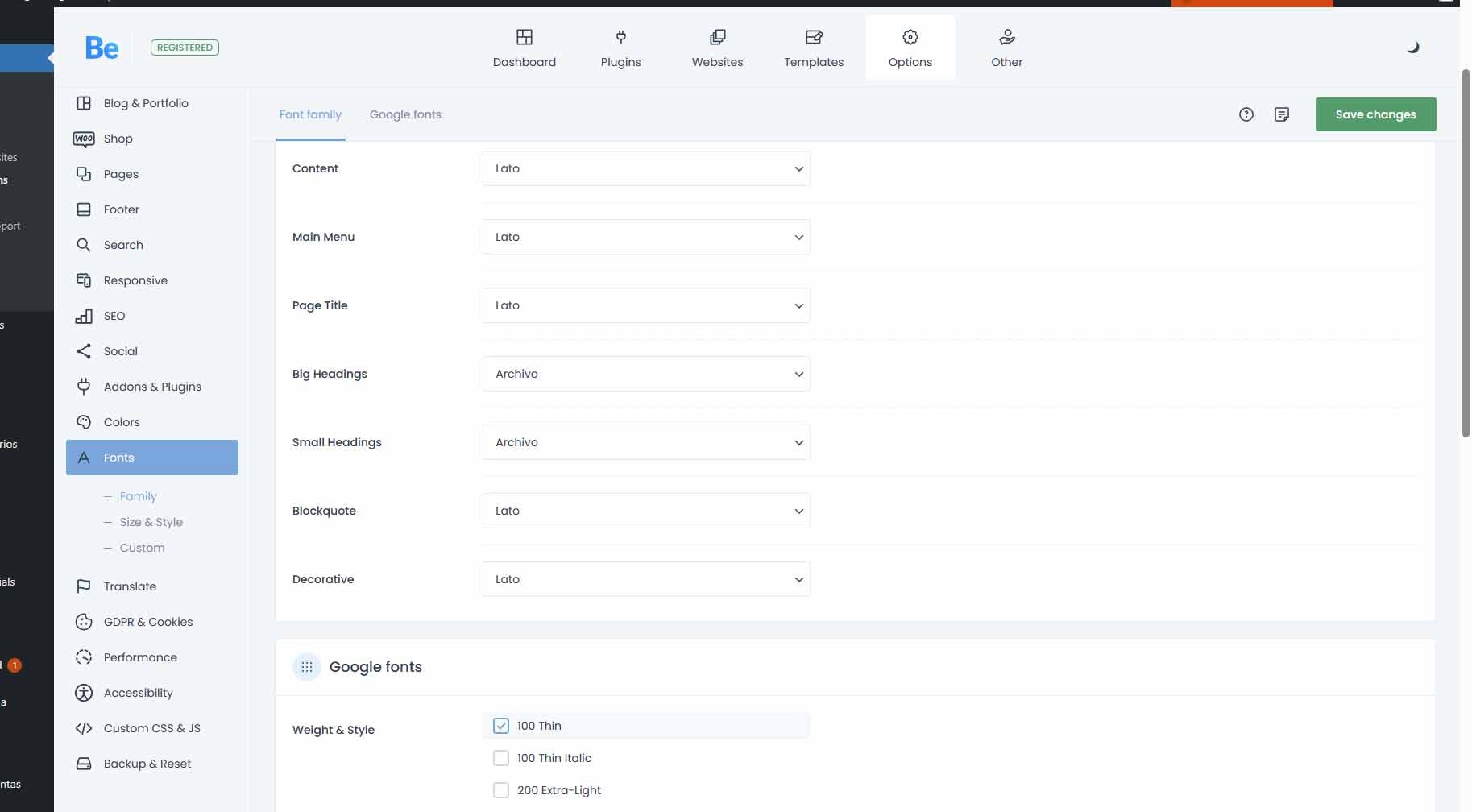
Task: Click the Responsive devices sidebar icon
Action: tap(84, 280)
